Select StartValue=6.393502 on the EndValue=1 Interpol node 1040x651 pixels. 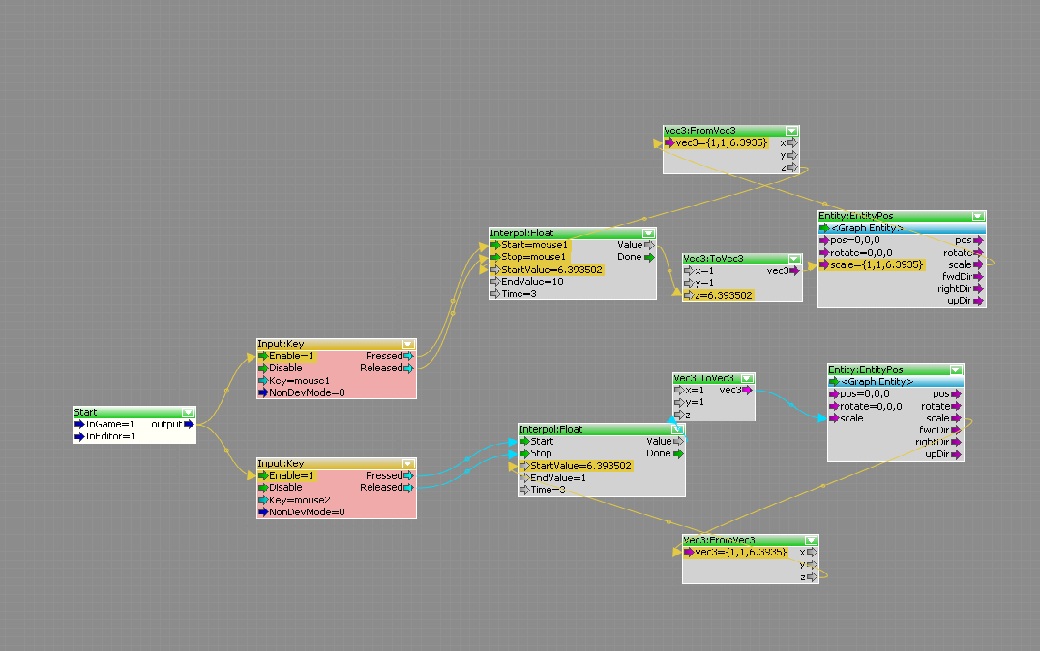(x=581, y=466)
